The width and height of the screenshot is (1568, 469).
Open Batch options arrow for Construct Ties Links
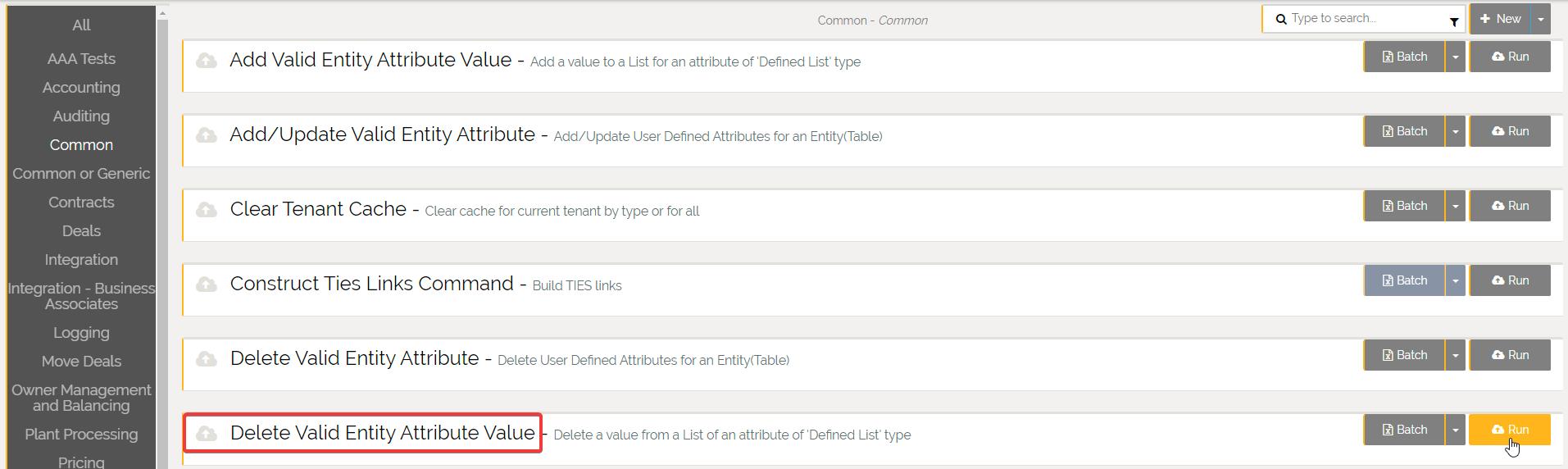[x=1455, y=280]
